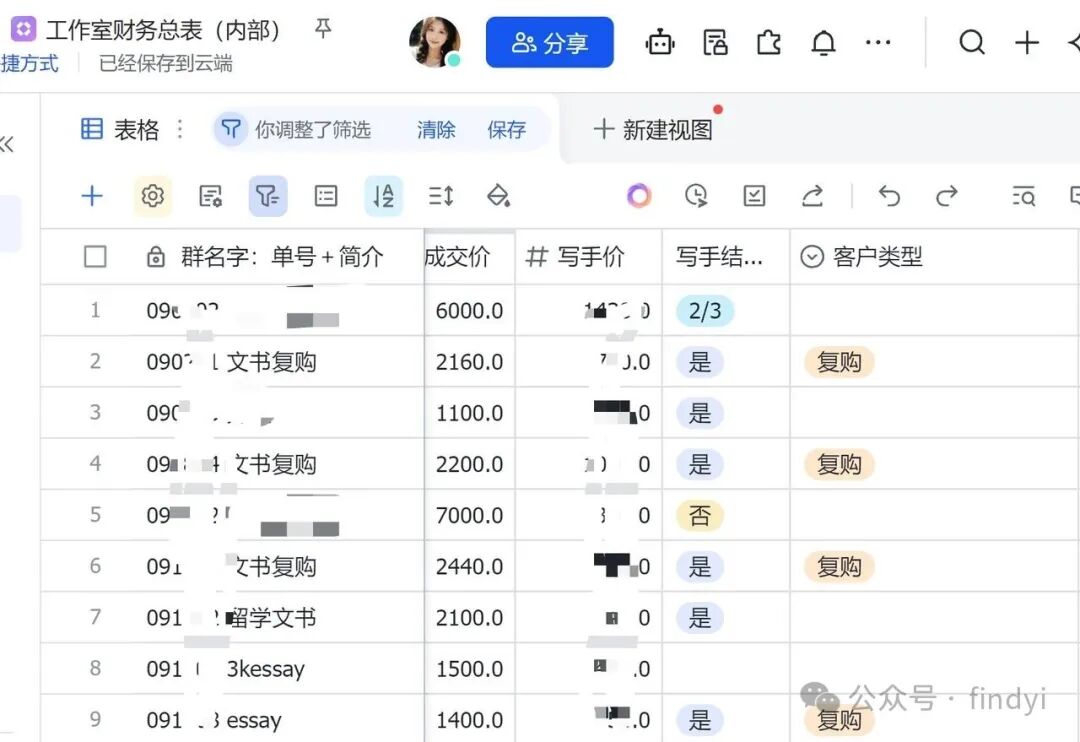This screenshot has width=1080, height=742.
Task: Click the blue 分享 button
Action: pyautogui.click(x=550, y=43)
